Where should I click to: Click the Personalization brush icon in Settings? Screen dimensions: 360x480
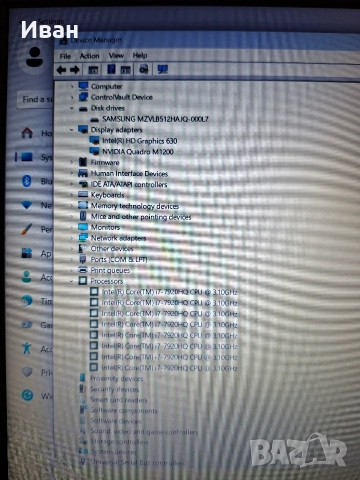coord(27,229)
